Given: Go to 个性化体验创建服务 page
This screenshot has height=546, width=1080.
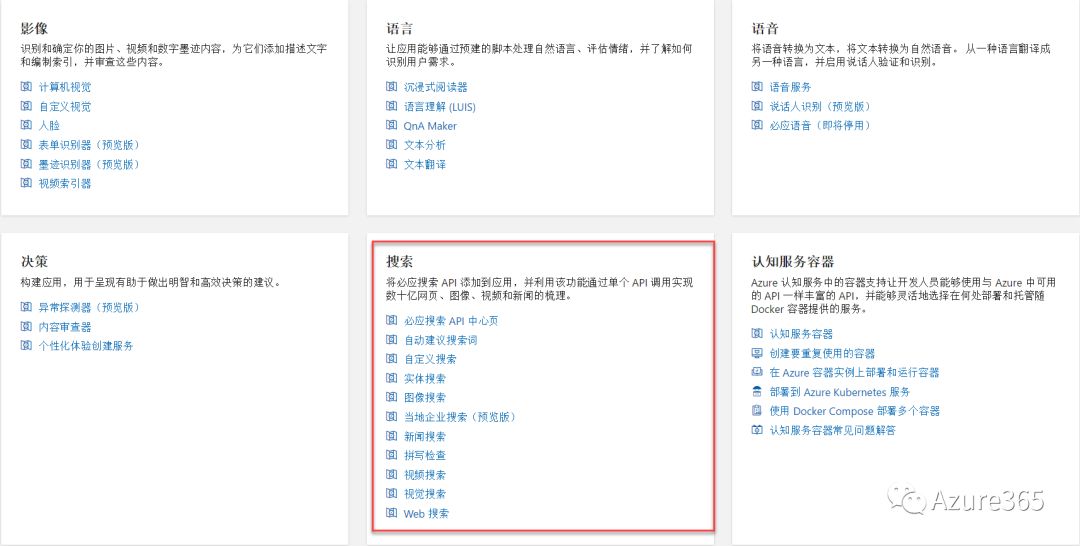Looking at the screenshot, I should tap(85, 346).
